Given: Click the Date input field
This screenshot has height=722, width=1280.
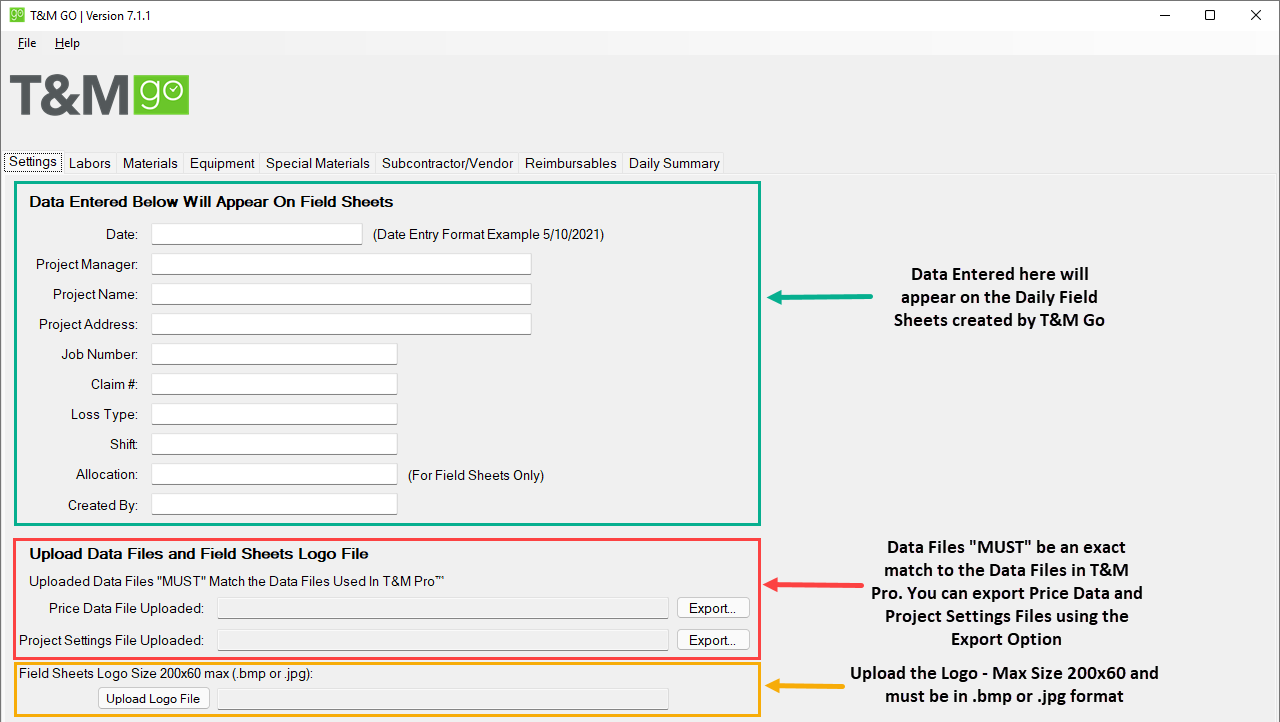Looking at the screenshot, I should pos(257,234).
